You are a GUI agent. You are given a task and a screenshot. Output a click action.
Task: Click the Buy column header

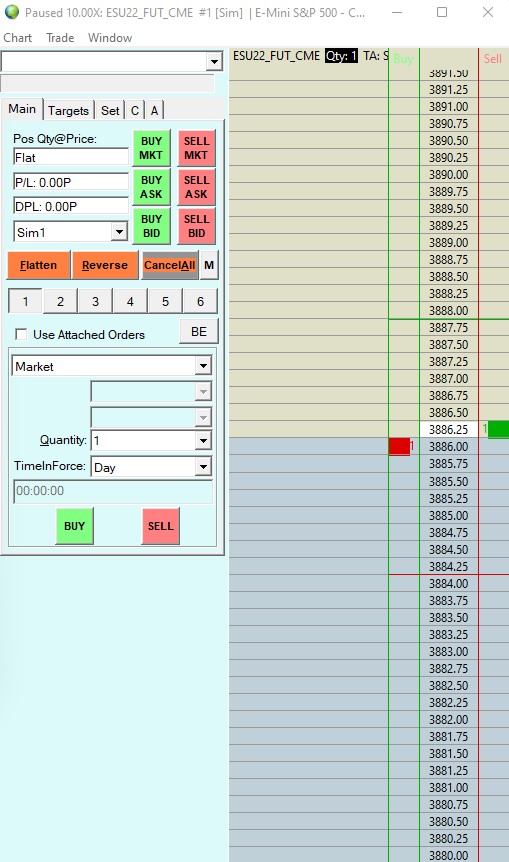[x=403, y=59]
